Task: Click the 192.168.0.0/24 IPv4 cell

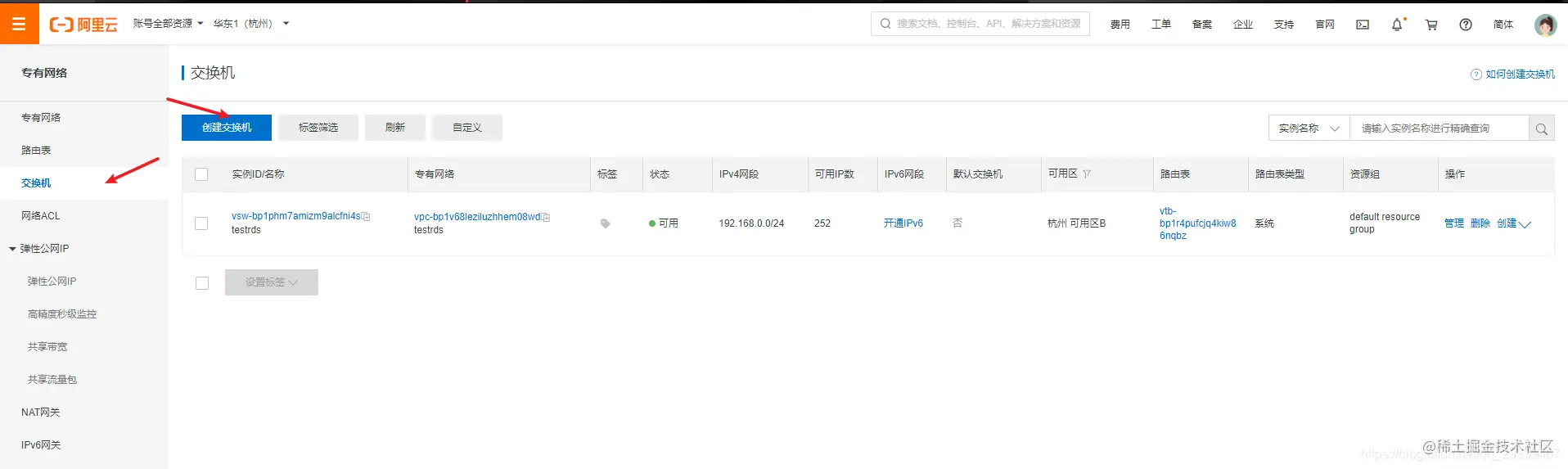Action: point(751,223)
